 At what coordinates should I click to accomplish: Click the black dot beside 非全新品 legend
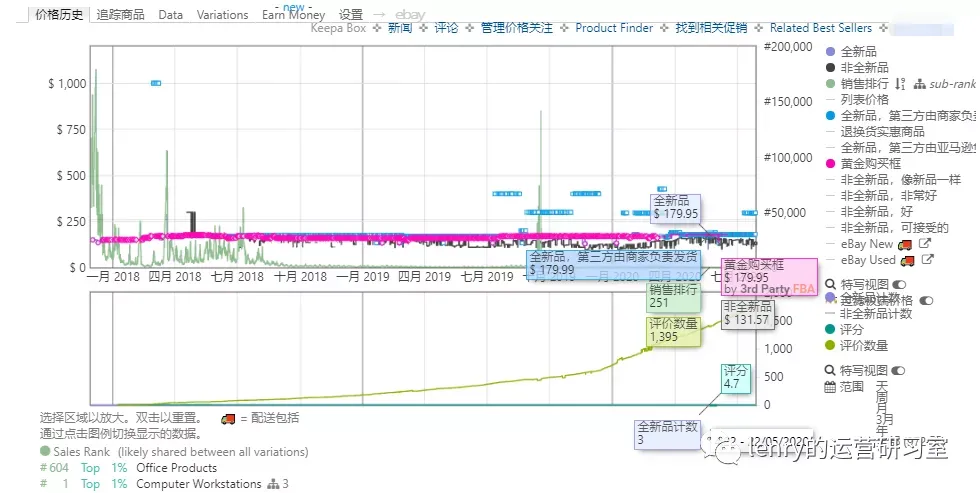tap(831, 67)
